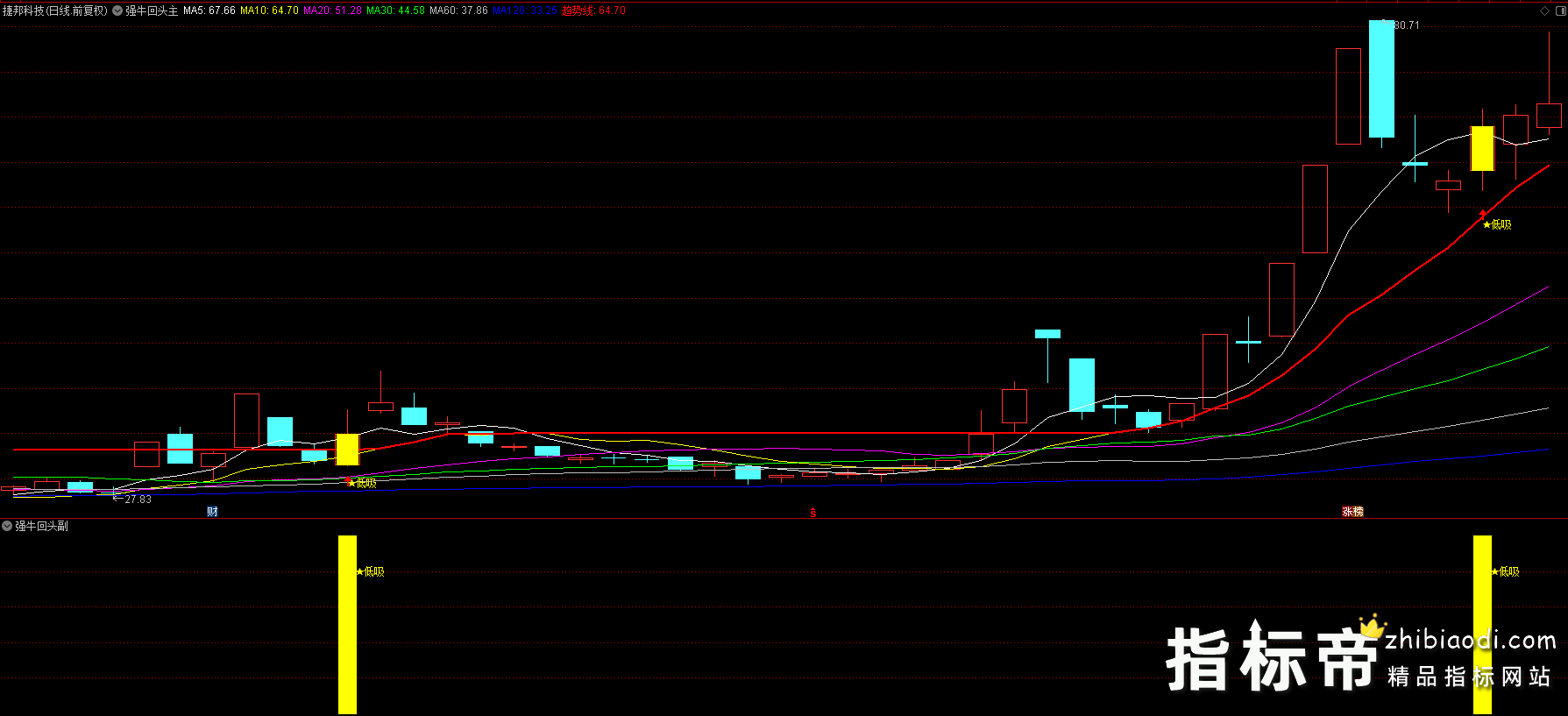This screenshot has height=716, width=1568.
Task: Click the red S marker on the timeline
Action: click(813, 513)
